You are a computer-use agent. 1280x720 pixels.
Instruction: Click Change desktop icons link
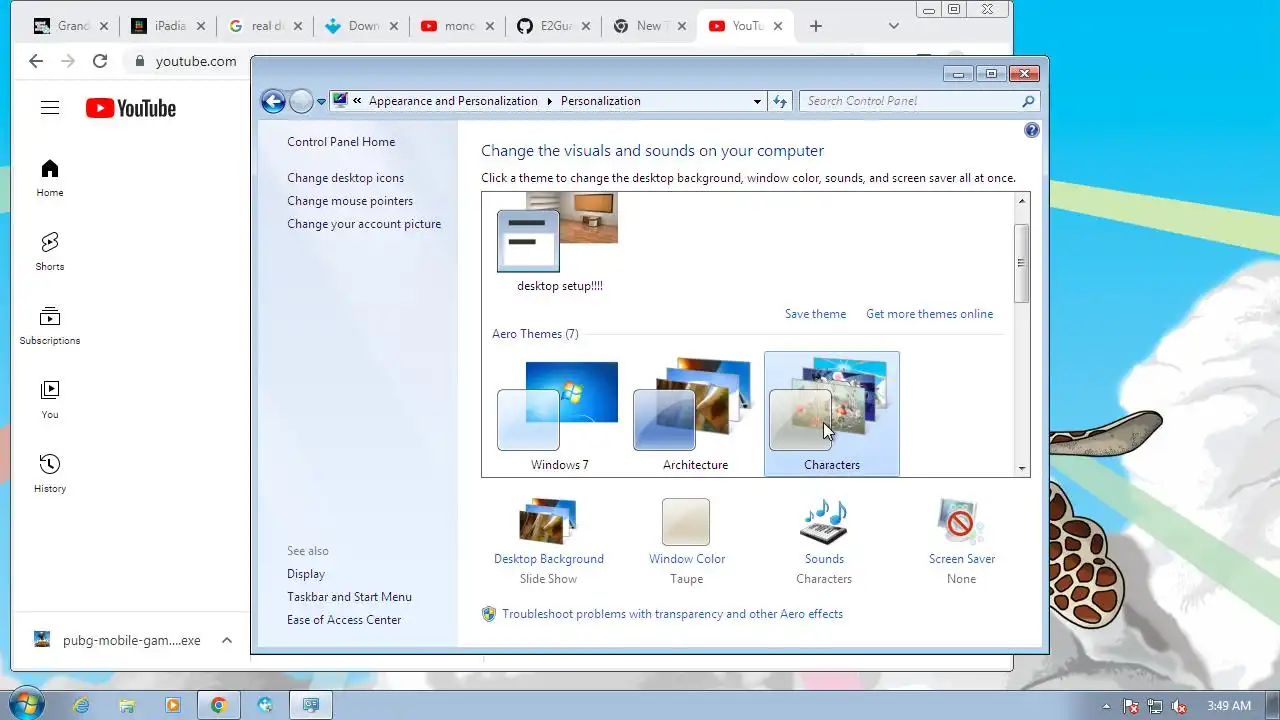coord(346,178)
